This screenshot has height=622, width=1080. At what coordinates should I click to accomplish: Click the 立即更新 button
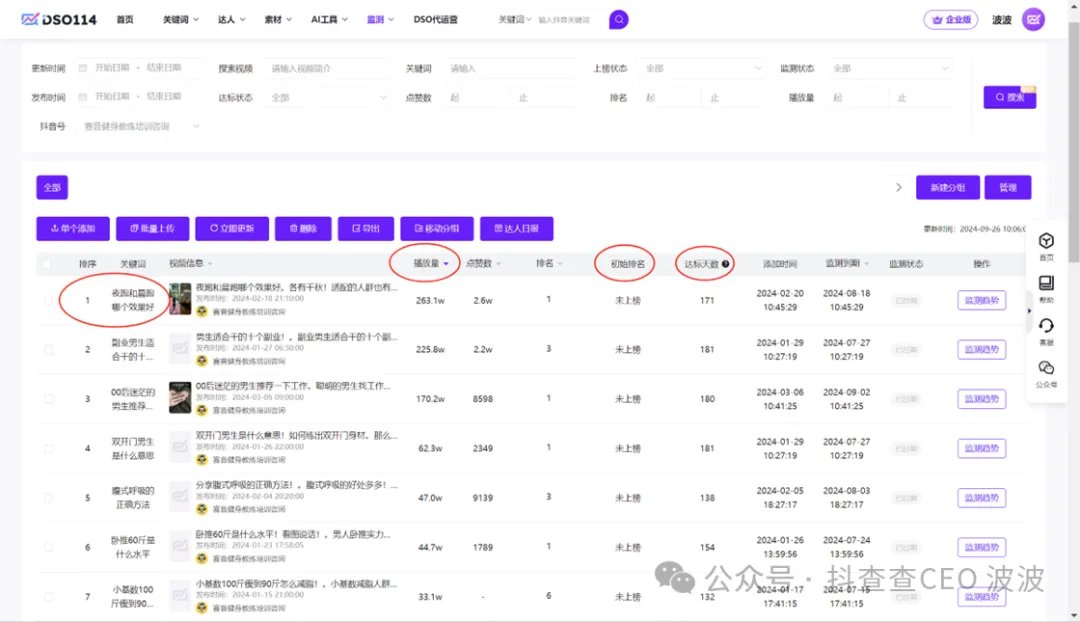pyautogui.click(x=232, y=228)
